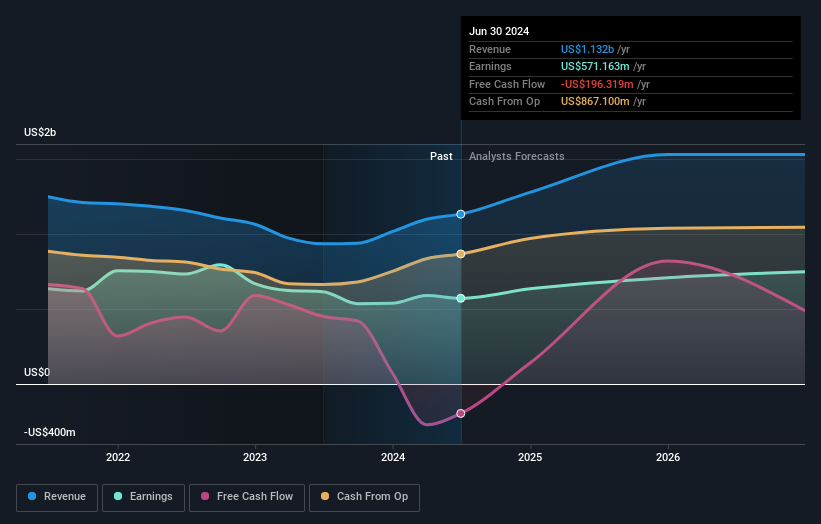Click the Cash From Op tooltip row label
Screen dimensions: 821x524
pos(504,102)
